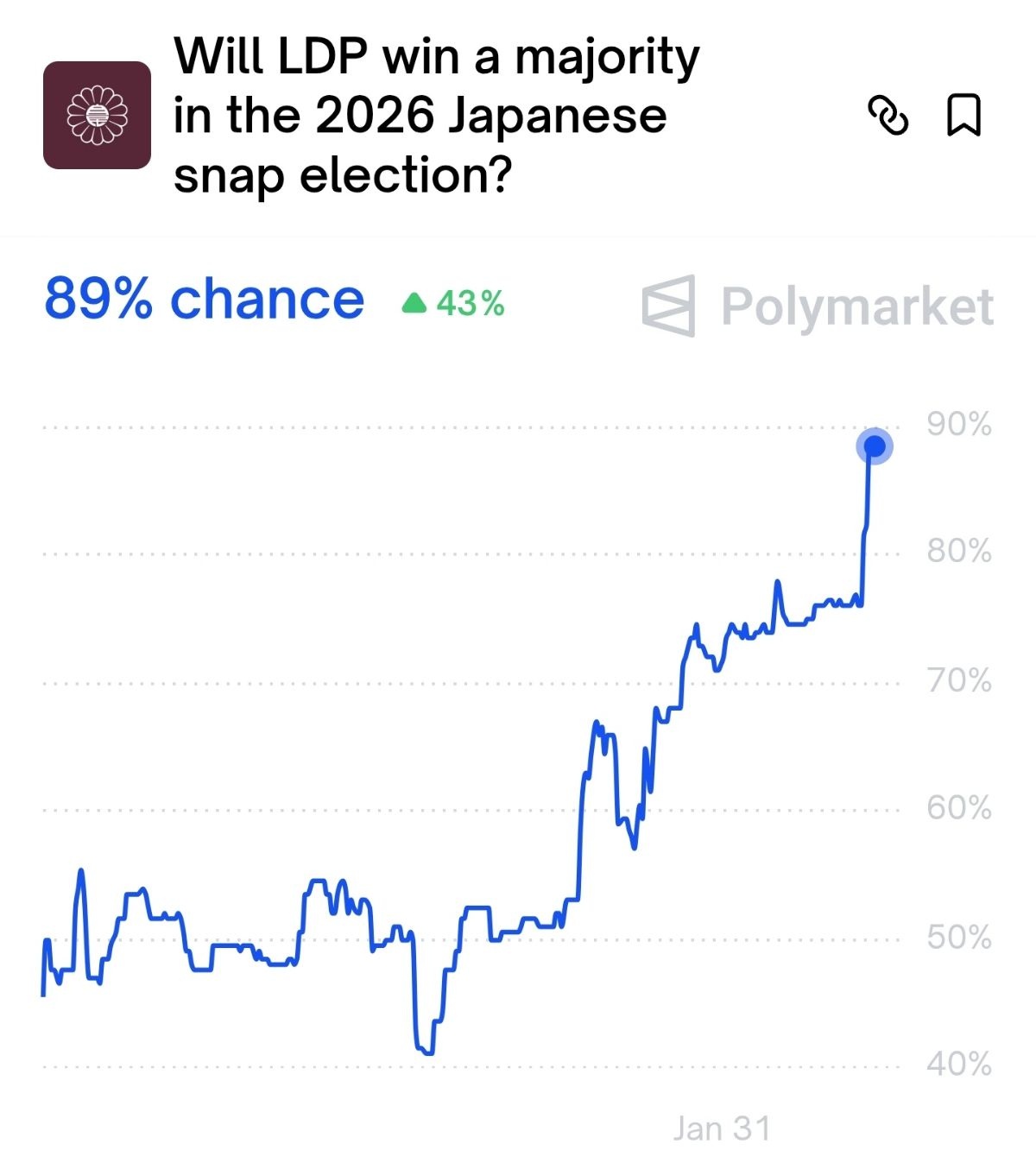Click the chart line's leftmost starting point
The width and height of the screenshot is (1036, 1169).
pyautogui.click(x=43, y=995)
